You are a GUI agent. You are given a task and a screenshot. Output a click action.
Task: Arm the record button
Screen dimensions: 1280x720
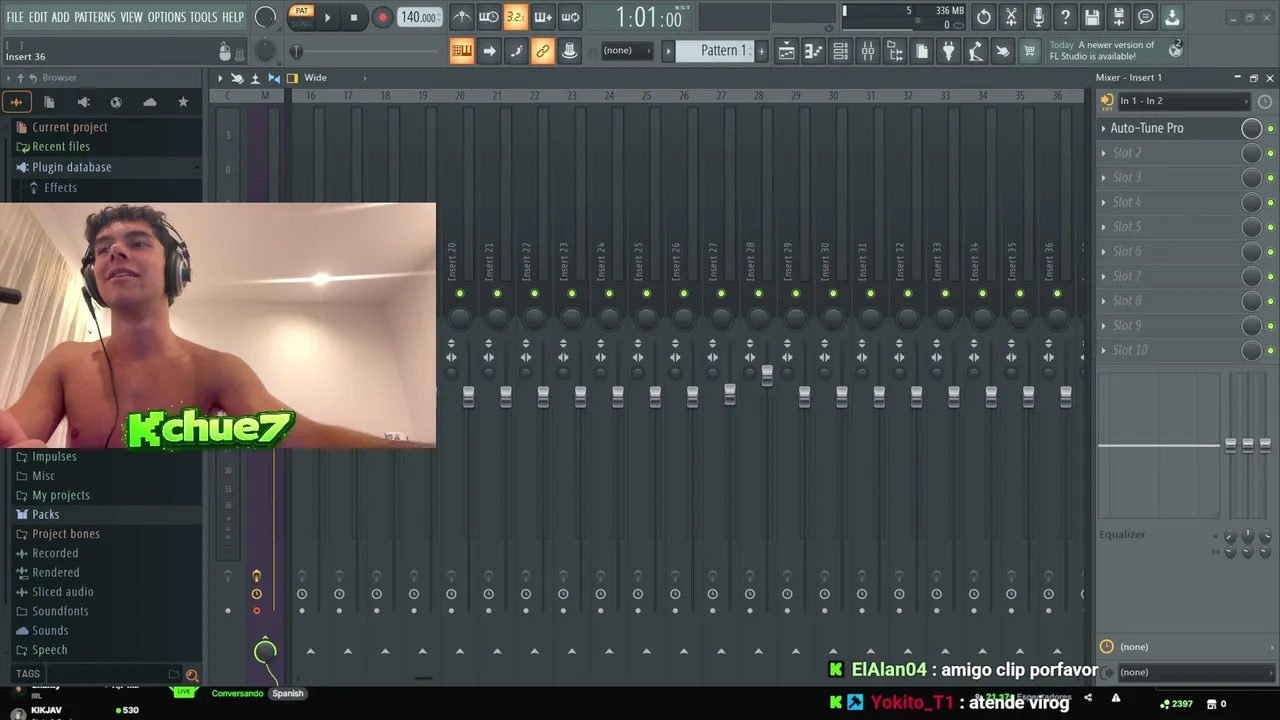(x=382, y=17)
